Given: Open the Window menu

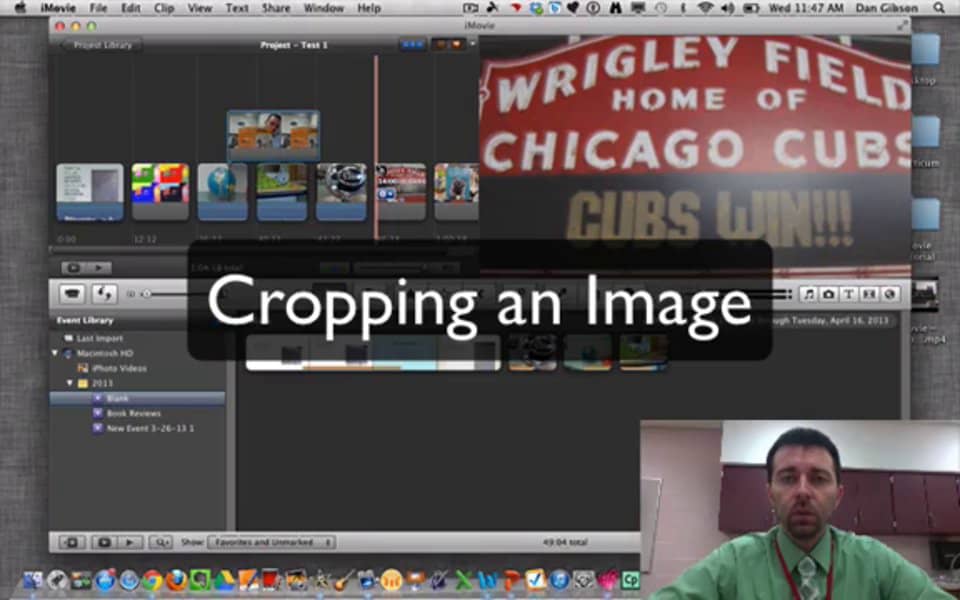Looking at the screenshot, I should click(324, 8).
